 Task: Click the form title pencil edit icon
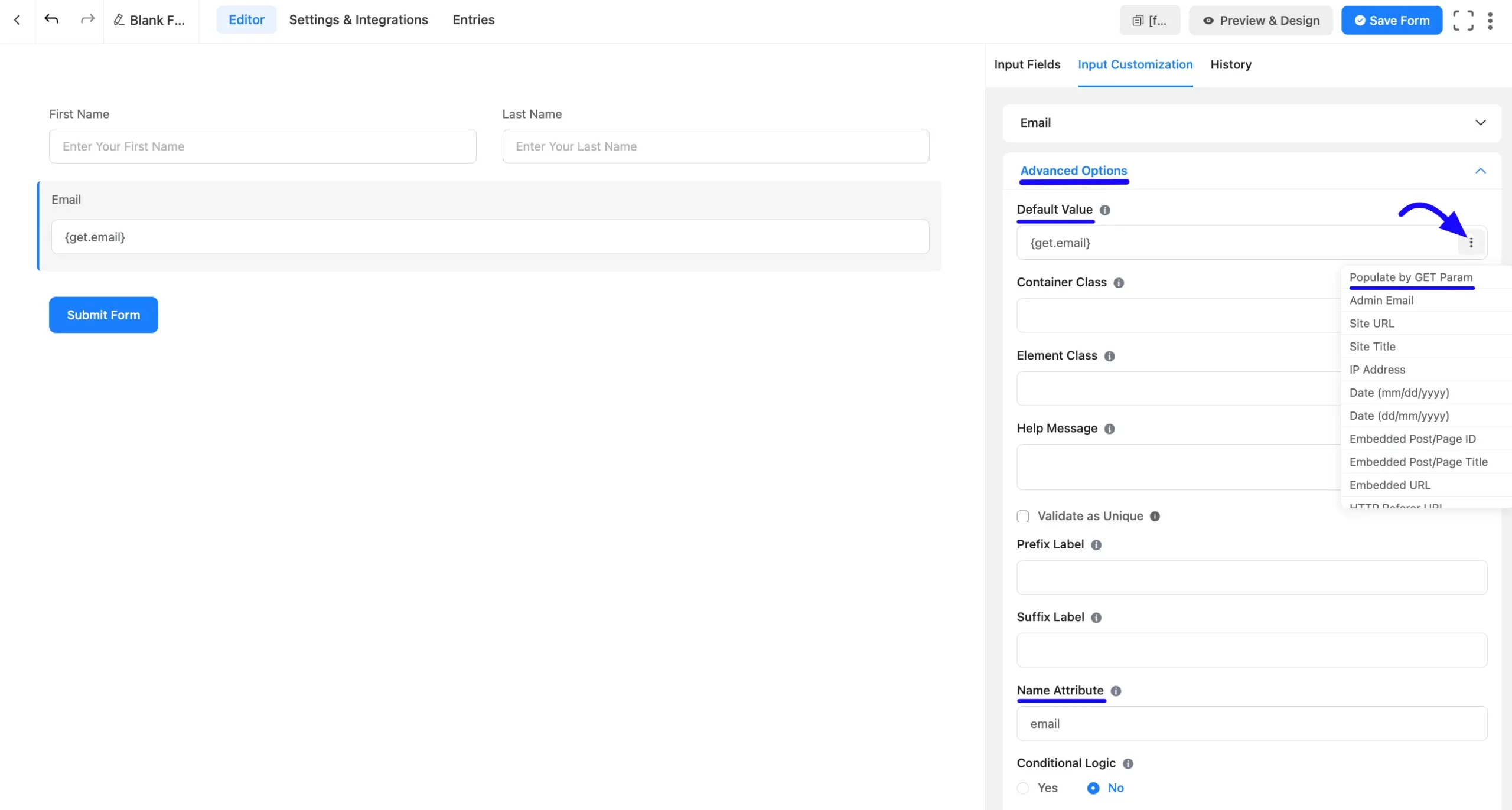119,20
